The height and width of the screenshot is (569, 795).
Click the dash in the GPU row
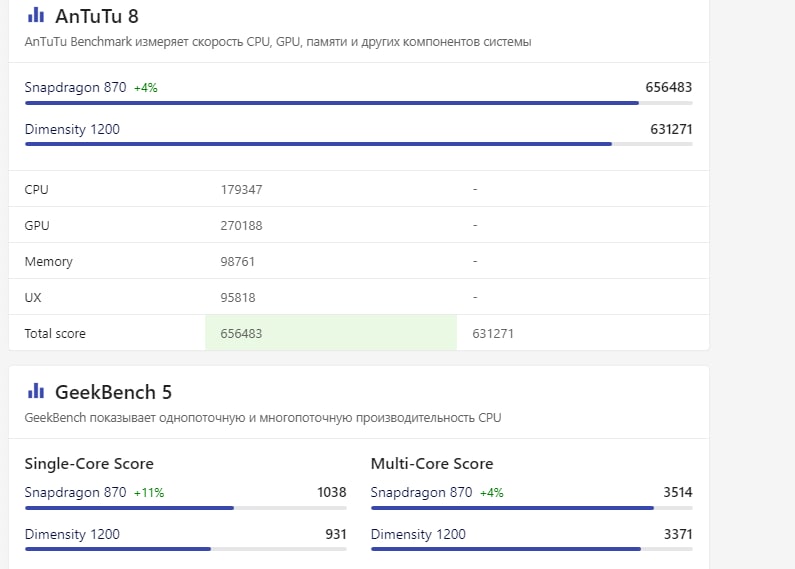475,225
